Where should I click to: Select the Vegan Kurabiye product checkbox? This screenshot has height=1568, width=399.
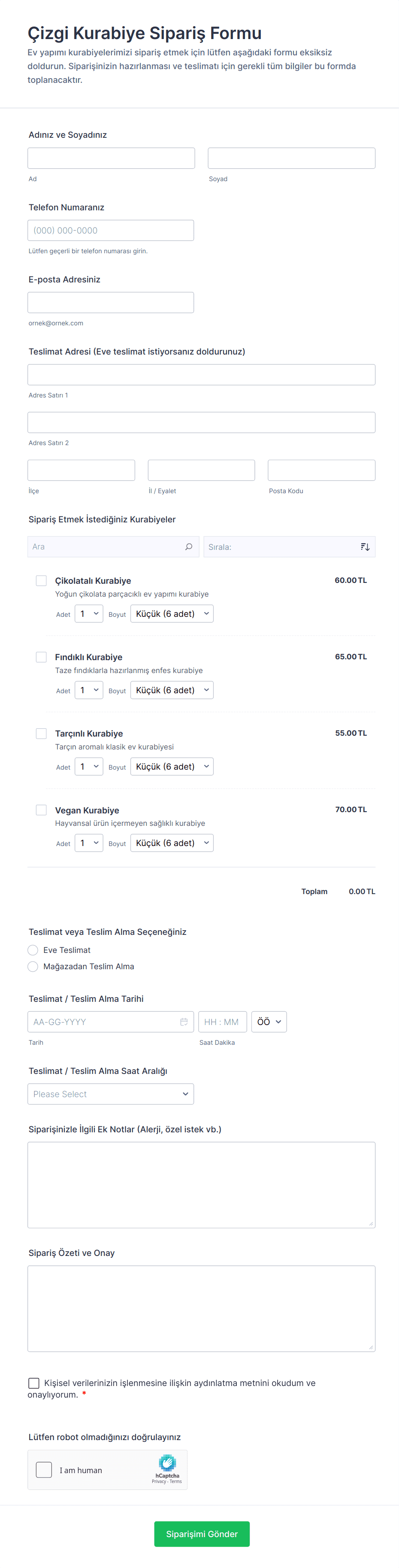[41, 810]
